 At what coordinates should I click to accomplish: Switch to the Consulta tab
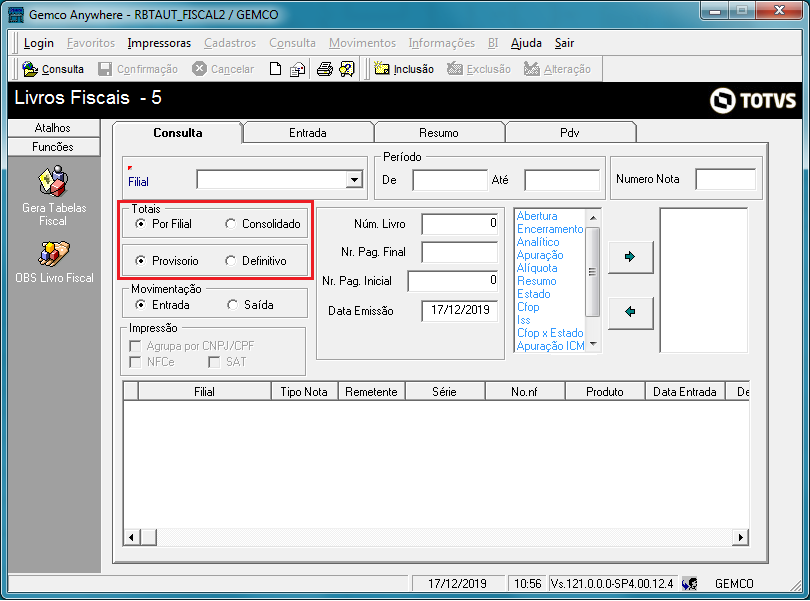178,132
